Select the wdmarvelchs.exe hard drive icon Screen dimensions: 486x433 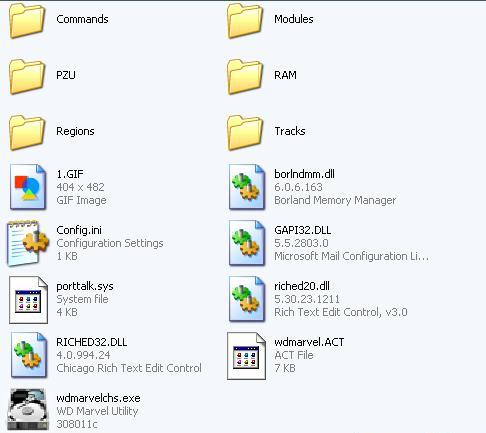[x=28, y=409]
